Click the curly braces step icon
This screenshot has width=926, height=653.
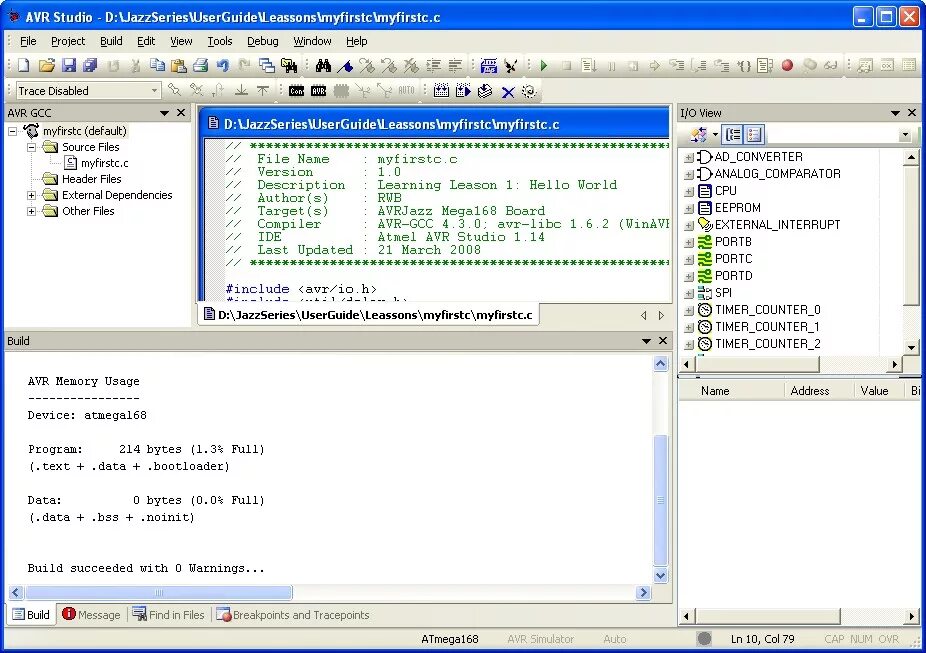pos(744,66)
